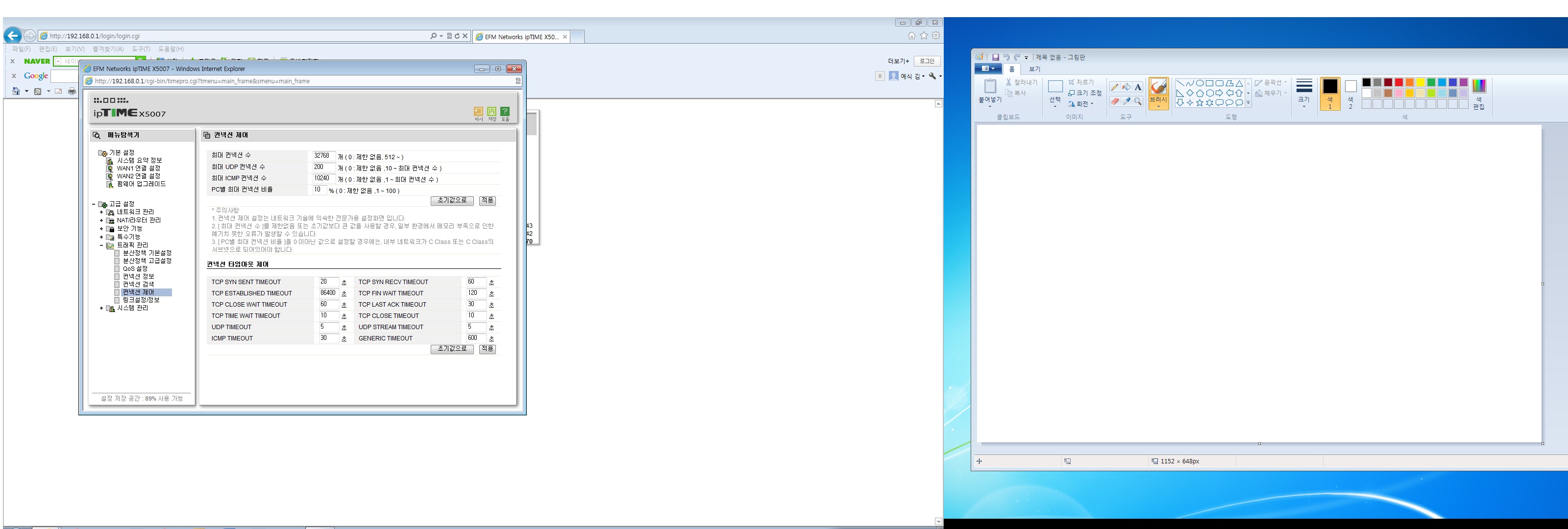Expand the 보안 기능 tree node
The width and height of the screenshot is (1568, 529).
[101, 229]
